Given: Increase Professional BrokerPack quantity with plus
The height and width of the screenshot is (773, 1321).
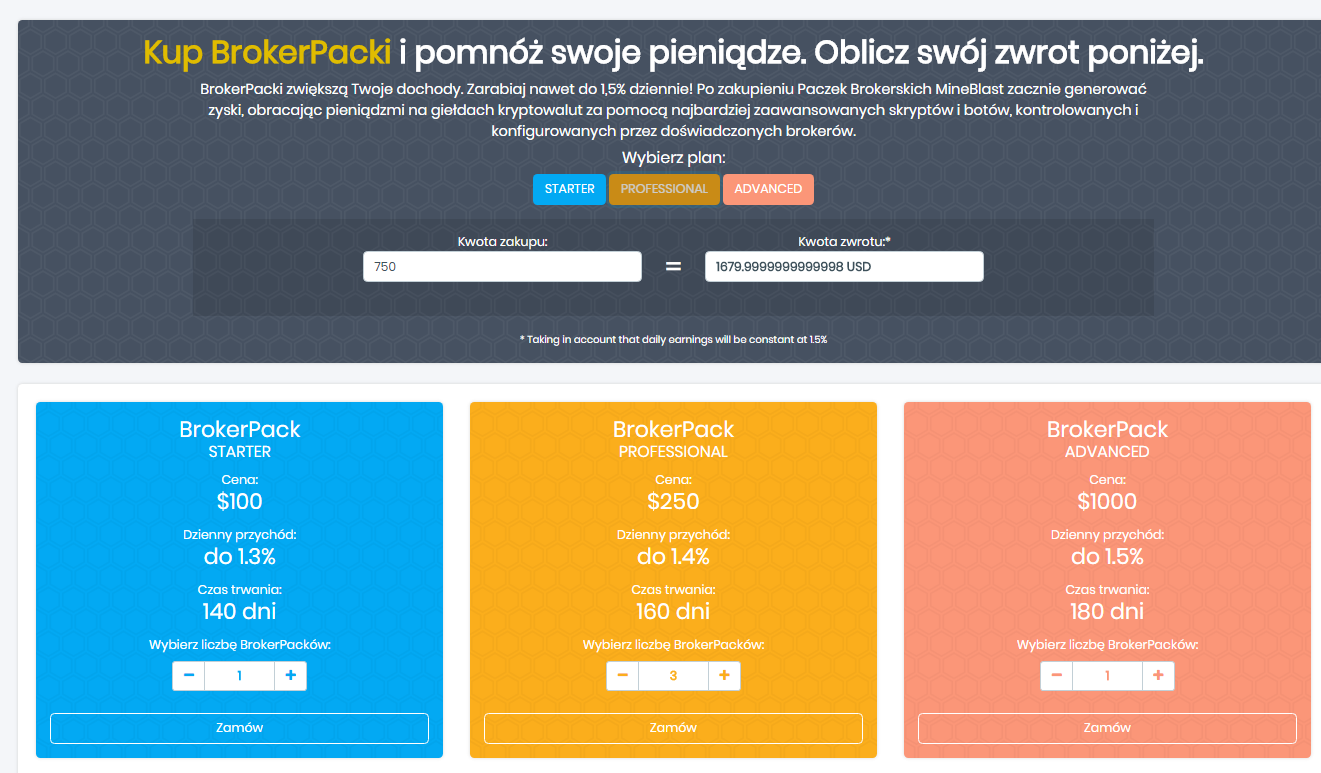Looking at the screenshot, I should [724, 676].
